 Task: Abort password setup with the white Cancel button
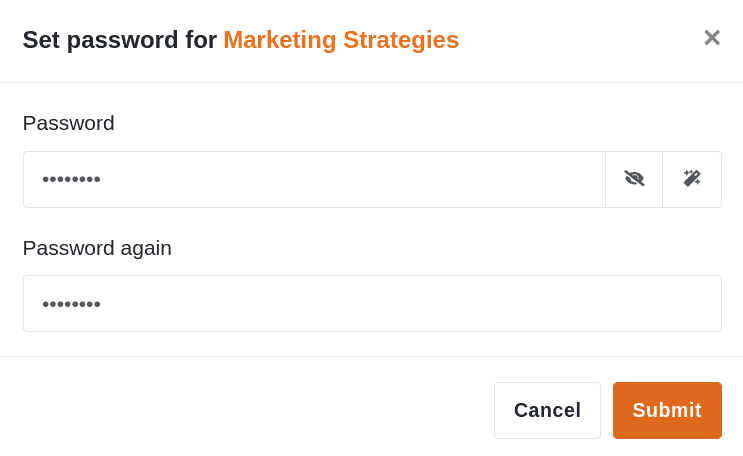pos(547,410)
